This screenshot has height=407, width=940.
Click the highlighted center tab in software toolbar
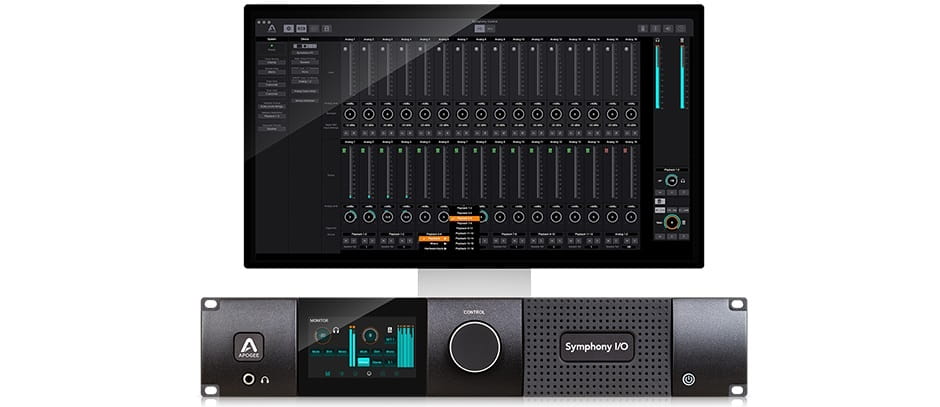click(x=480, y=28)
